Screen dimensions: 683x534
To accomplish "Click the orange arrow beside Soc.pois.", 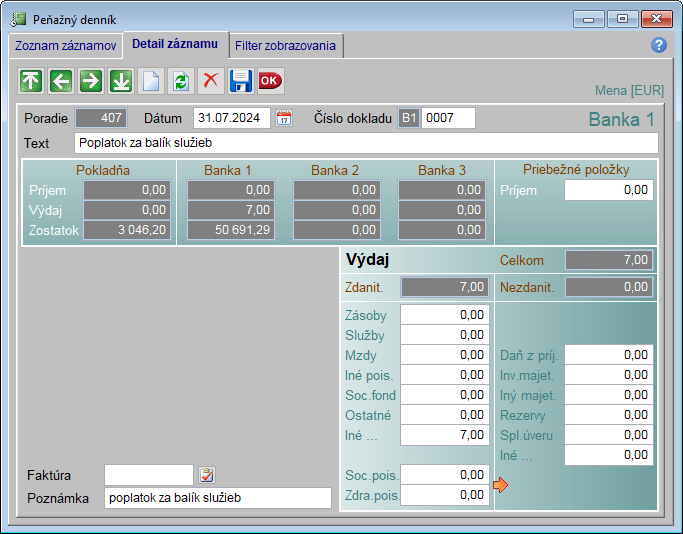I will coord(500,484).
